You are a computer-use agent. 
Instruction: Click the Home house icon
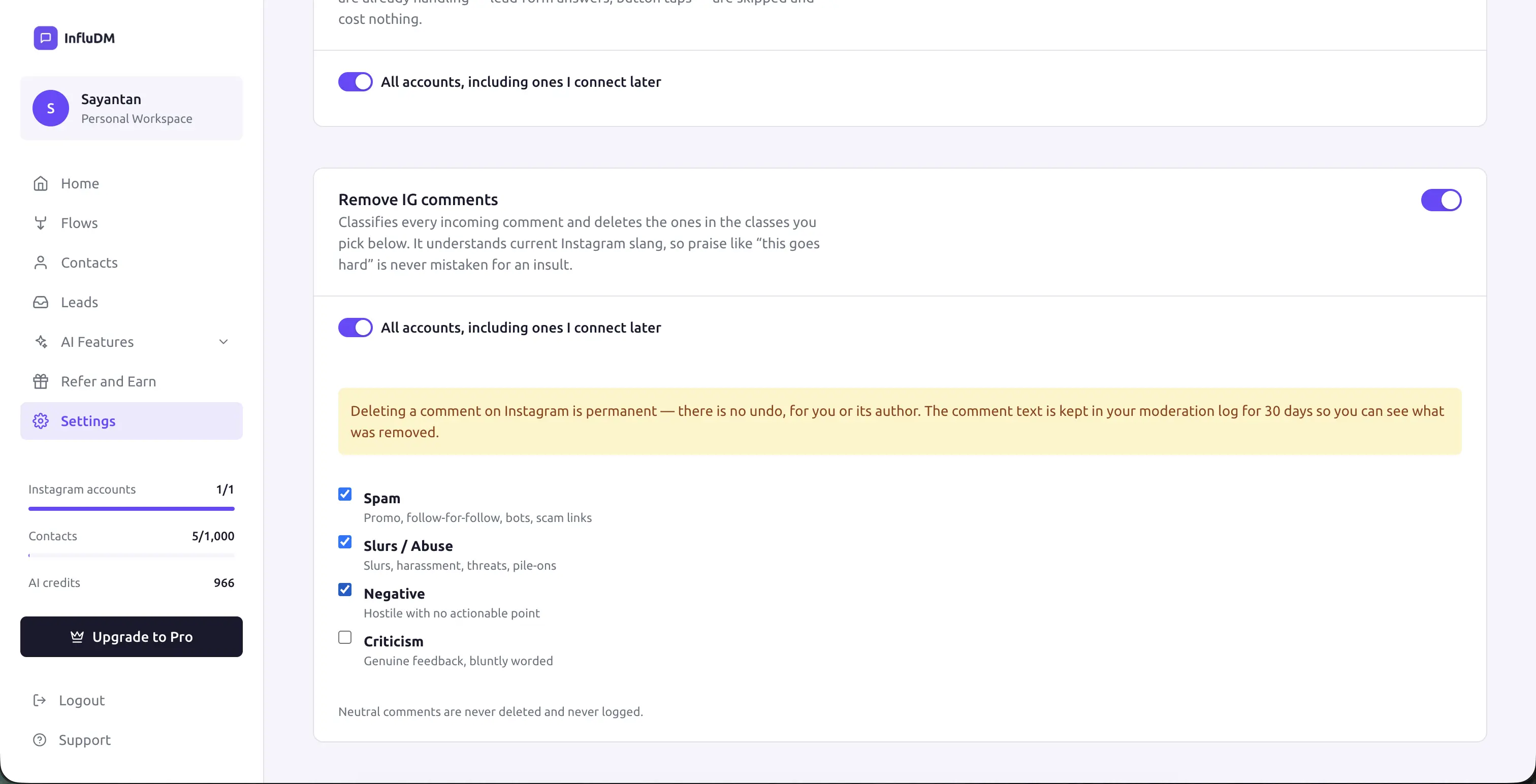tap(41, 183)
